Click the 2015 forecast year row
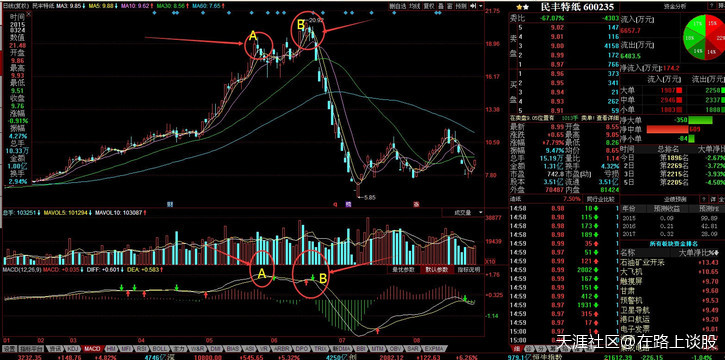Viewport: 725px width, 360px height. pyautogui.click(x=671, y=217)
